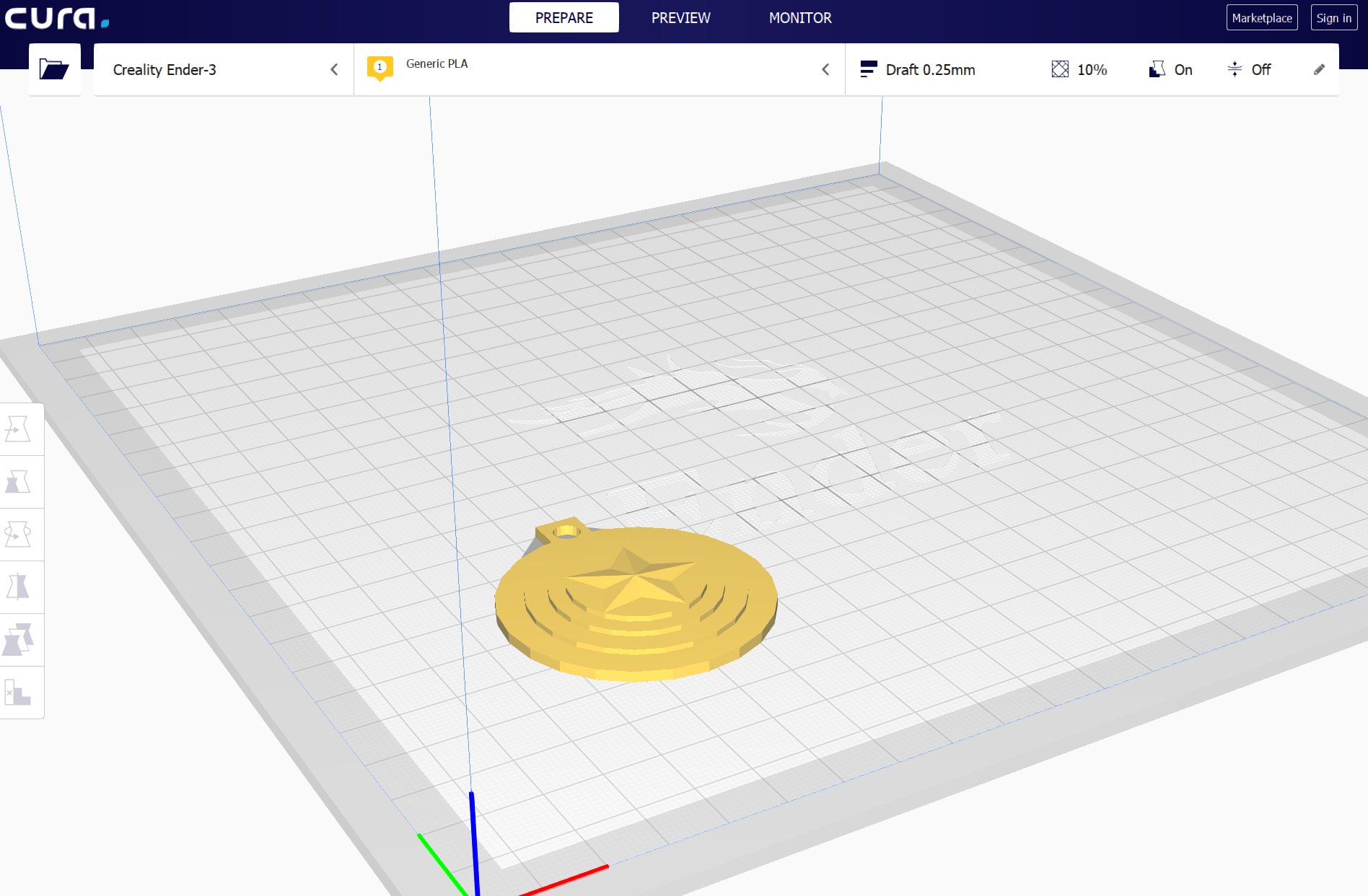The width and height of the screenshot is (1368, 896).
Task: Expand the Creality Ender-3 printer selector
Action: [334, 69]
